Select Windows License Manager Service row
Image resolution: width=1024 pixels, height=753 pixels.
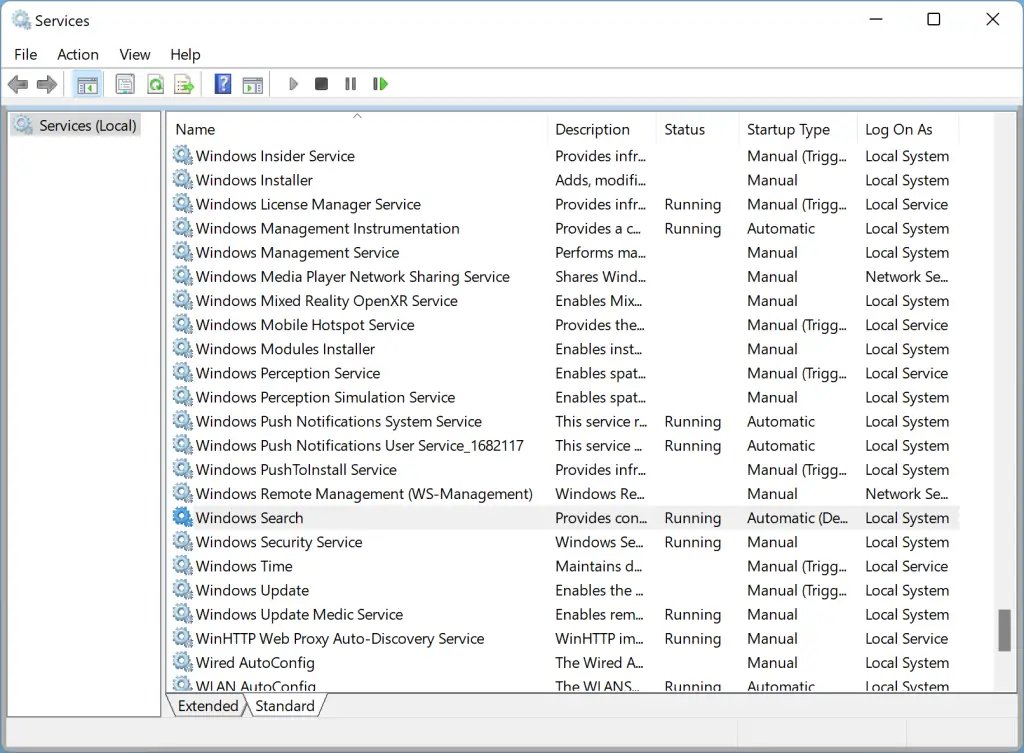[565, 204]
